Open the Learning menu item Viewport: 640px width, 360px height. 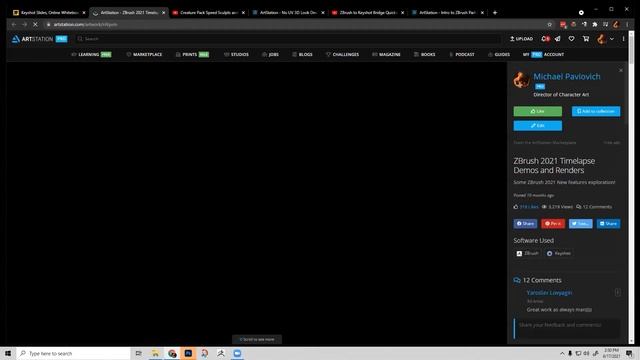pyautogui.click(x=91, y=54)
